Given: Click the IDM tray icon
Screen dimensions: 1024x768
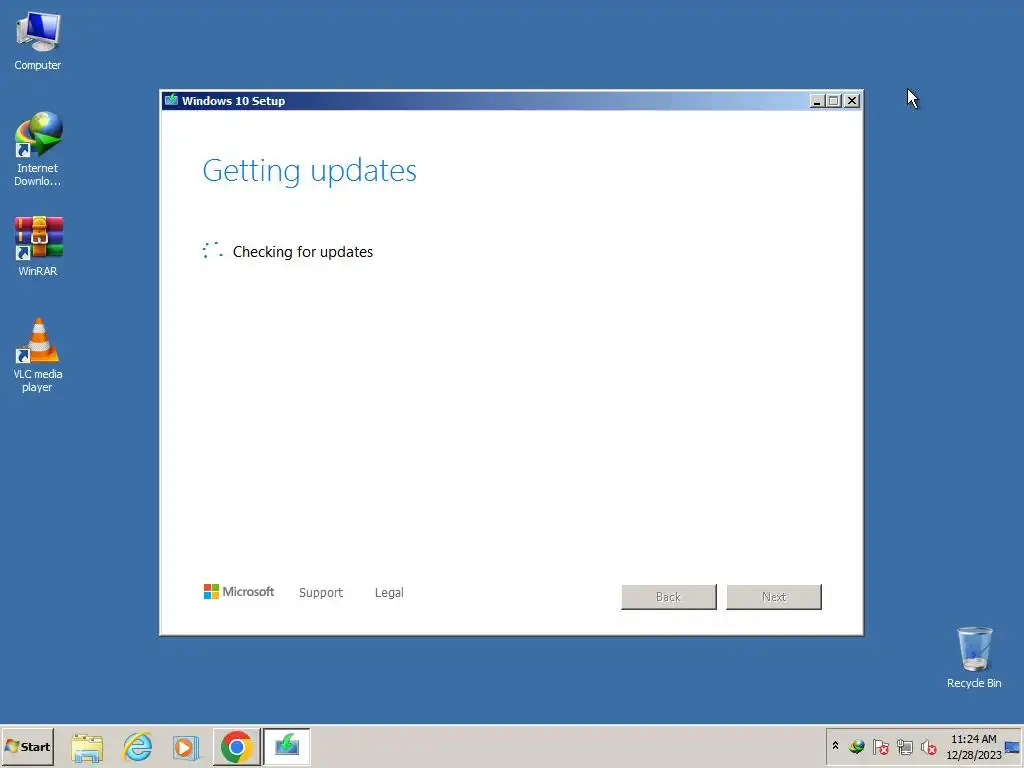Looking at the screenshot, I should [x=857, y=746].
